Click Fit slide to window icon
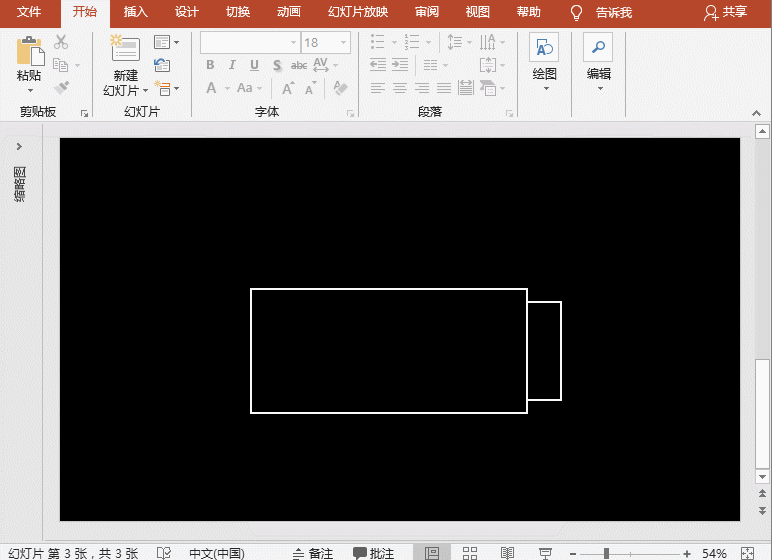The image size is (772, 560). pyautogui.click(x=747, y=553)
